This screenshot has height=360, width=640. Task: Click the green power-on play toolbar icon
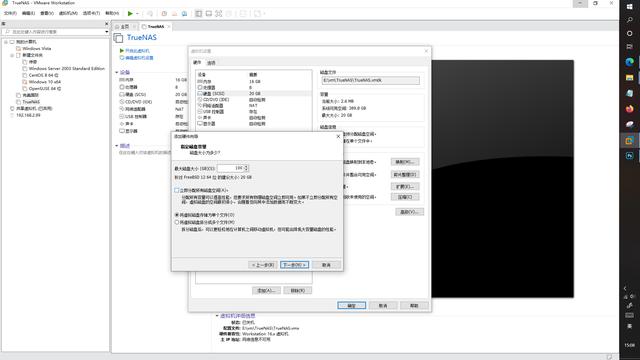[130, 13]
